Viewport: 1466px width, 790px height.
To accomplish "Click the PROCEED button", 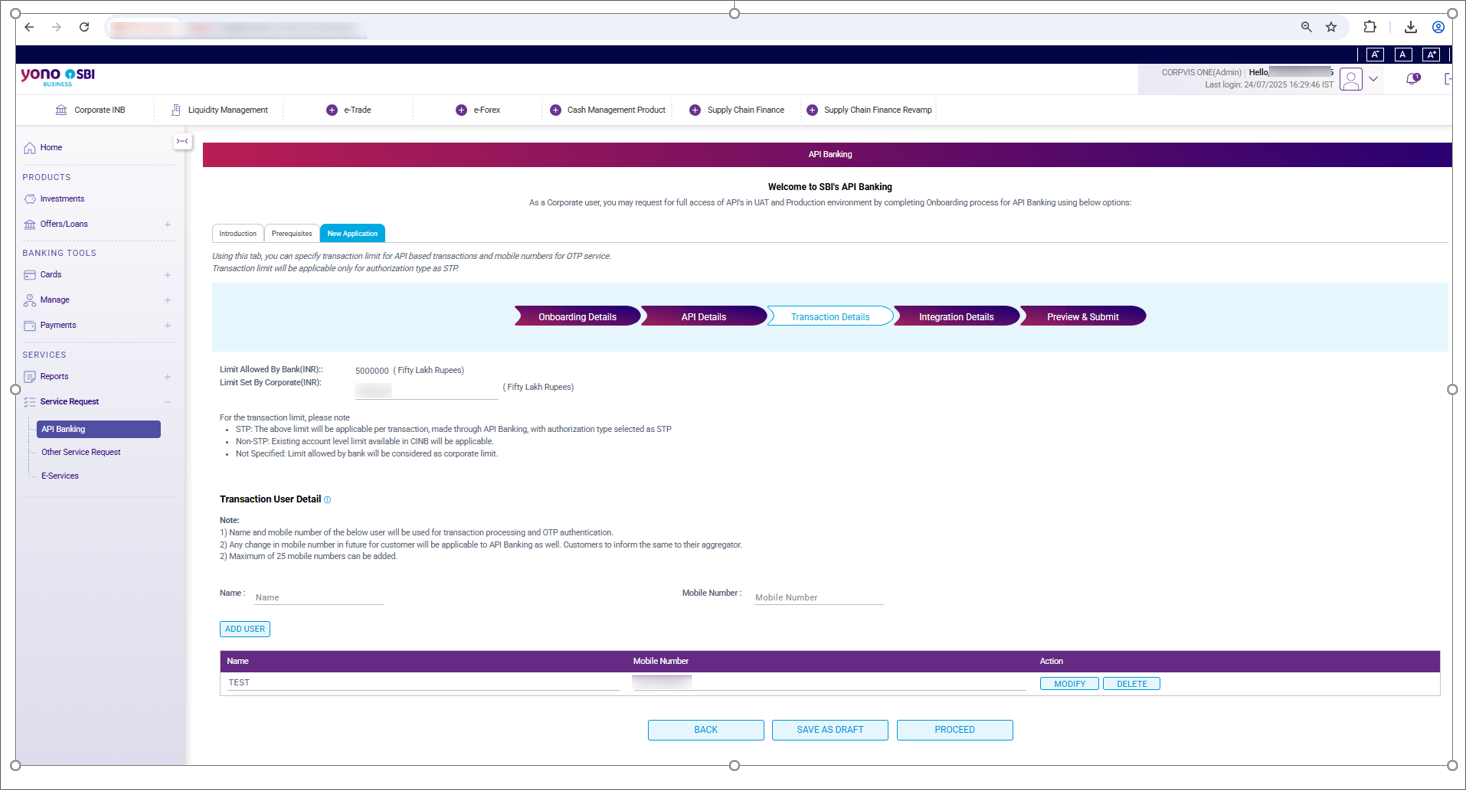I will 955,730.
